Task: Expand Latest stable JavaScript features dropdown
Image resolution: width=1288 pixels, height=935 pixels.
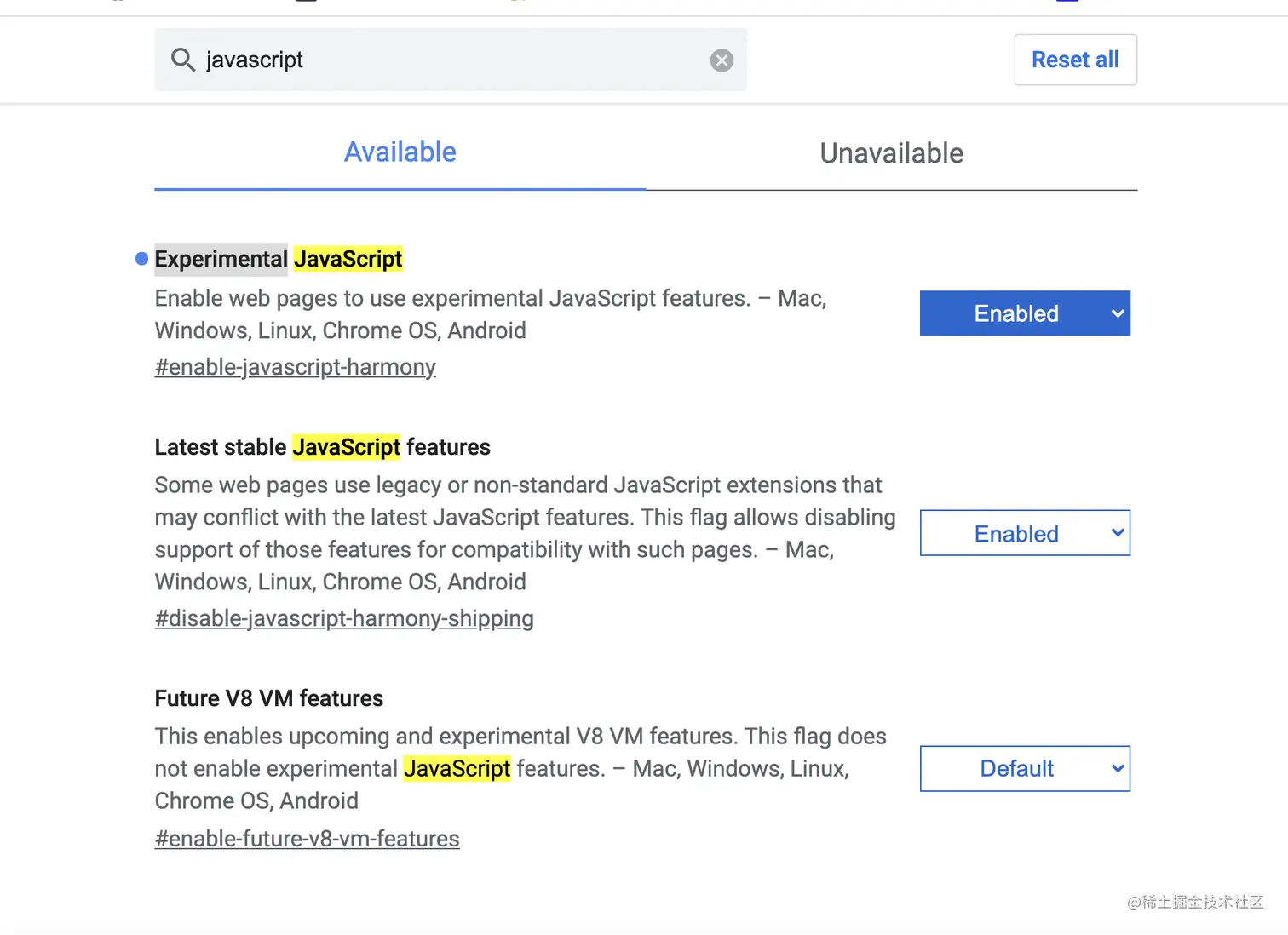Action: [1024, 533]
